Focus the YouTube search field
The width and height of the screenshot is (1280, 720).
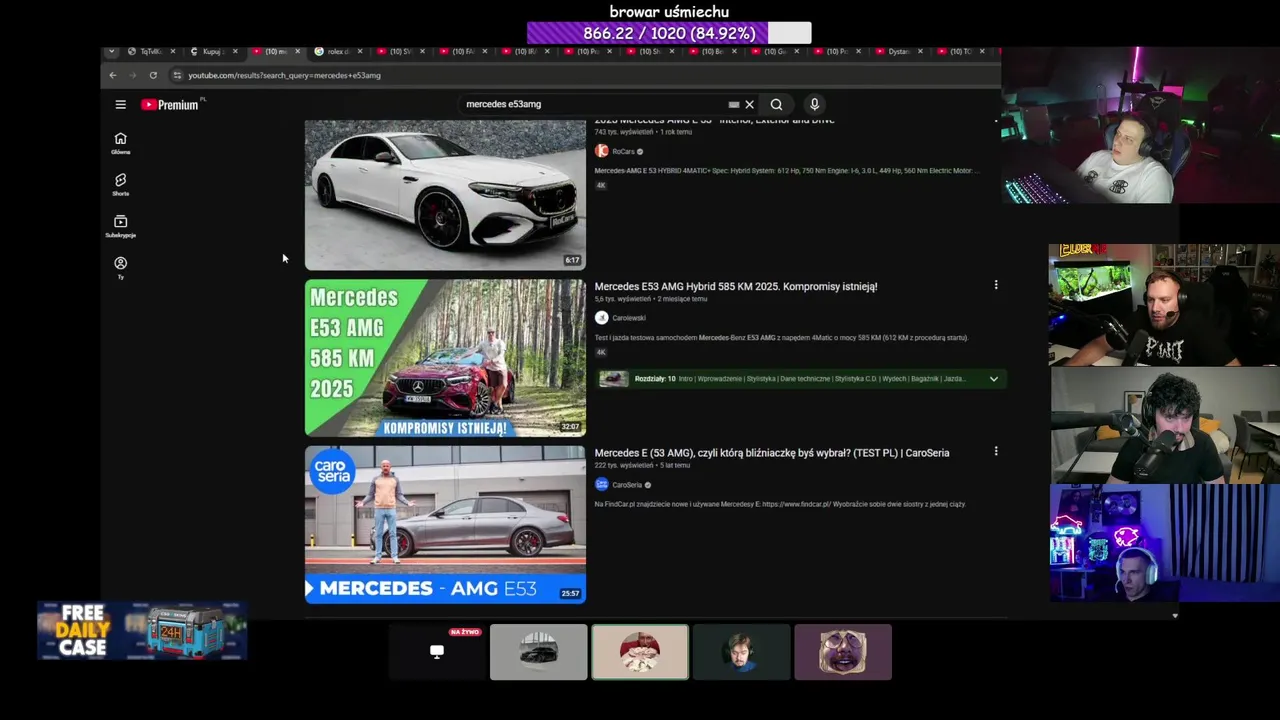click(x=595, y=104)
